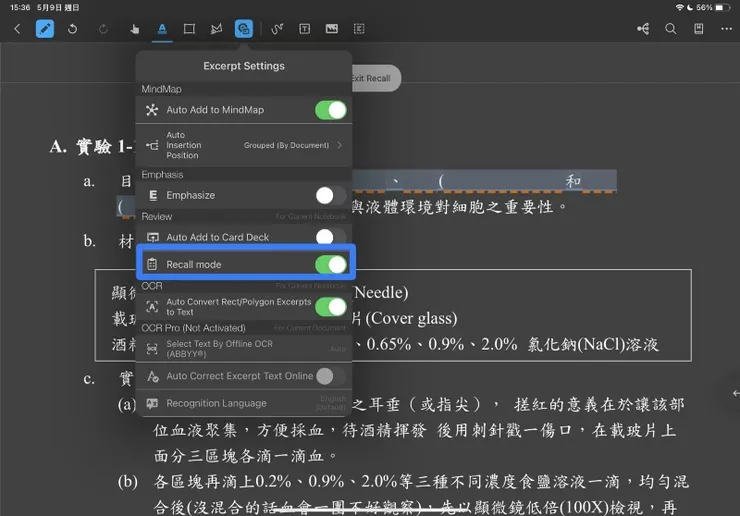This screenshot has width=740, height=516.
Task: Redo with the faded clockwise arrow
Action: [103, 29]
